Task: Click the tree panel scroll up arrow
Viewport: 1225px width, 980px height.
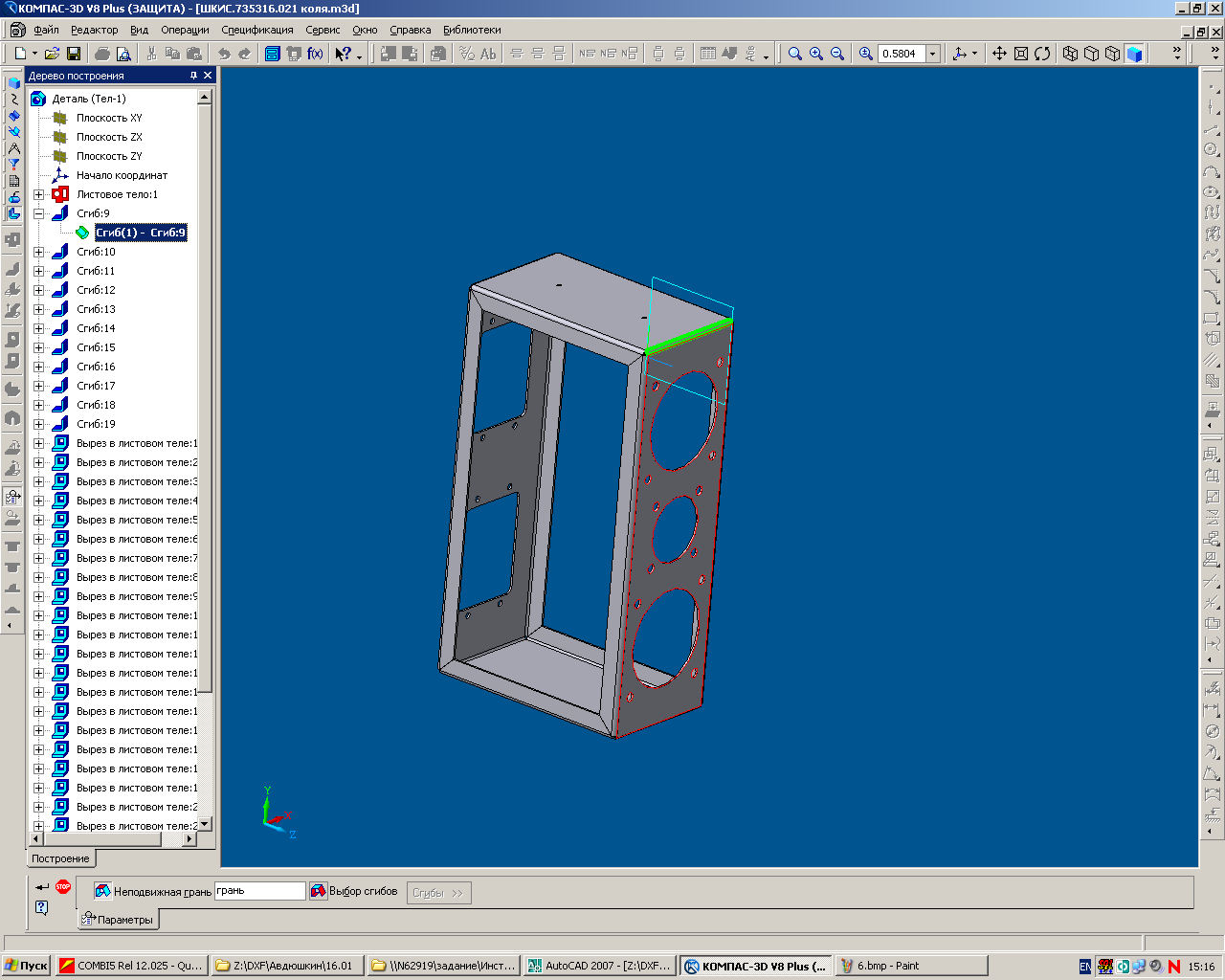Action: pos(205,97)
